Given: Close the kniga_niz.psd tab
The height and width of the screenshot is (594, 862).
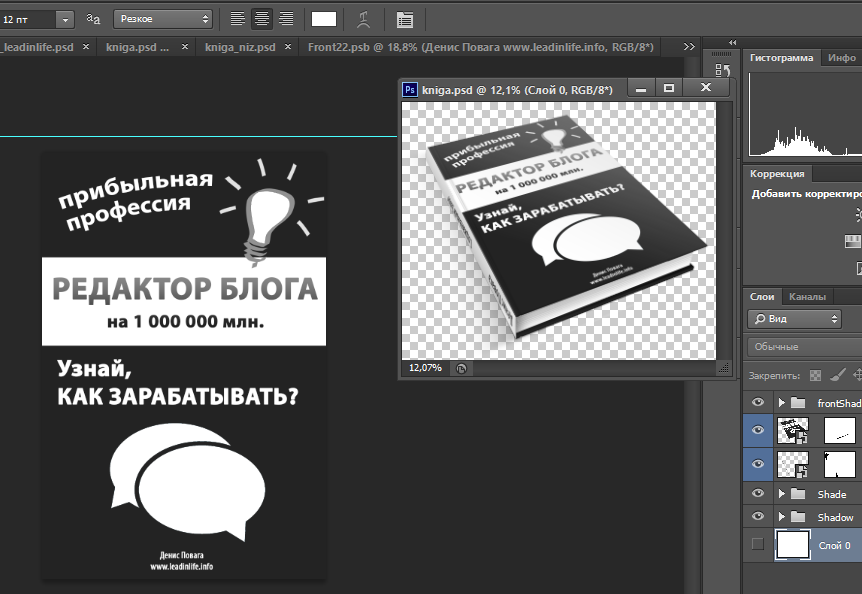Looking at the screenshot, I should coord(287,47).
